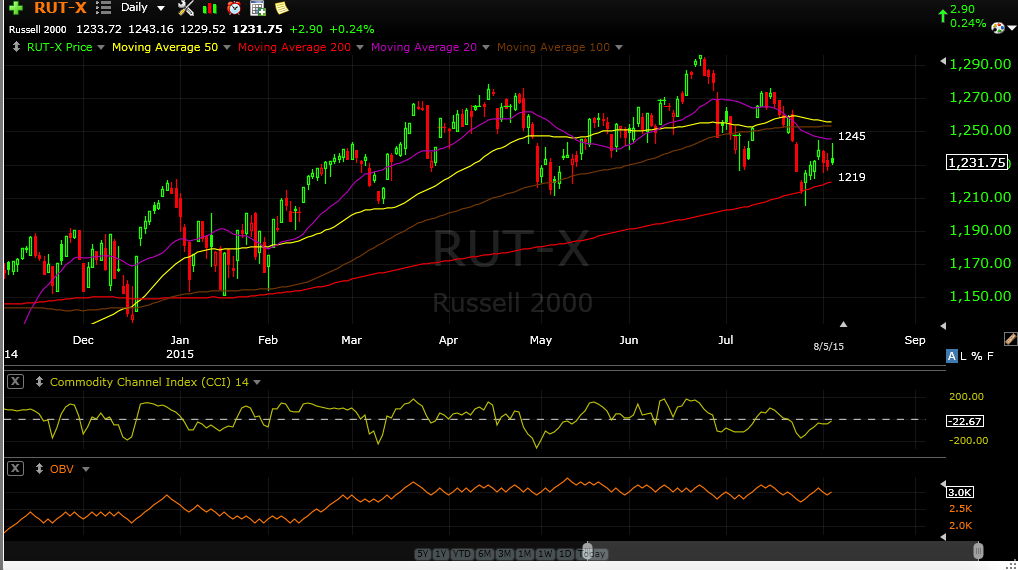This screenshot has width=1018, height=570.
Task: Click the RUT-X ticker symbol
Action: coord(60,8)
